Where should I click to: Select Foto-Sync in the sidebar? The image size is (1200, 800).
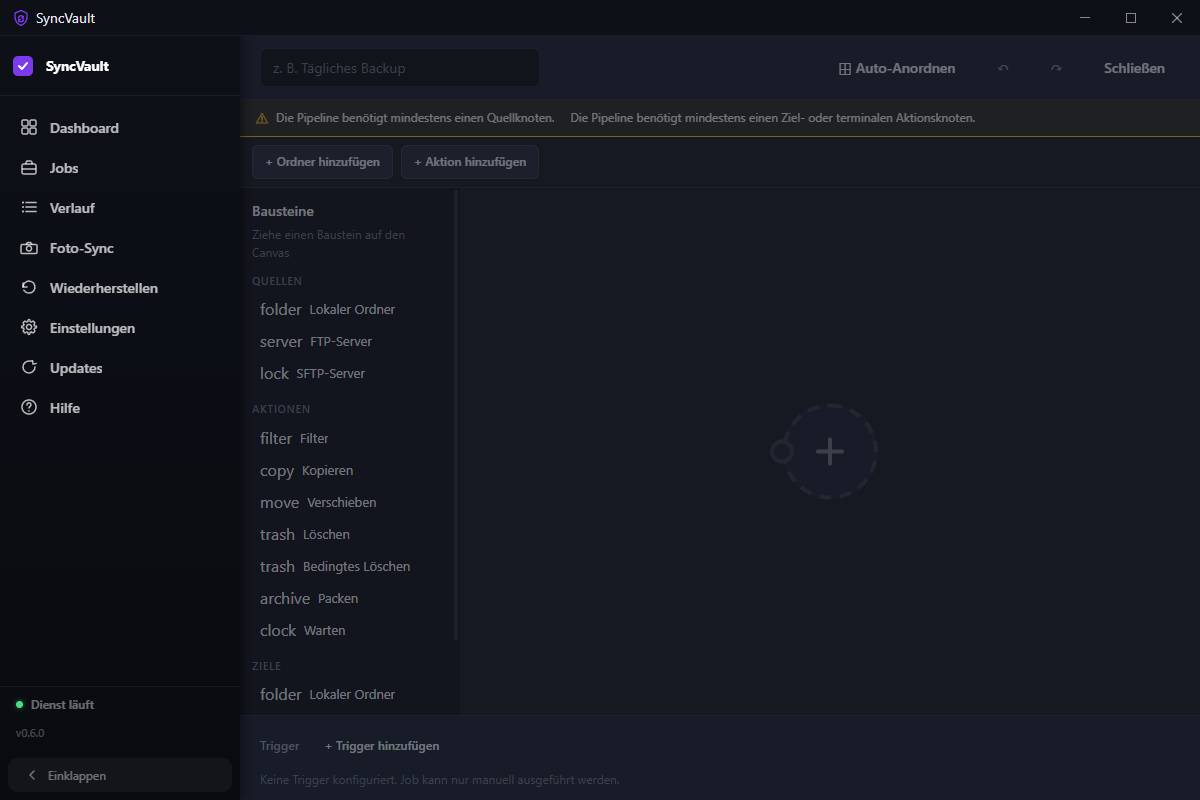[x=120, y=248]
